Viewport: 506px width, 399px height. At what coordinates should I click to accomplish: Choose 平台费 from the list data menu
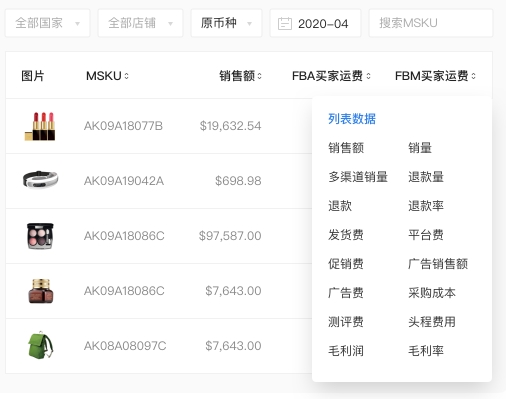click(x=426, y=235)
